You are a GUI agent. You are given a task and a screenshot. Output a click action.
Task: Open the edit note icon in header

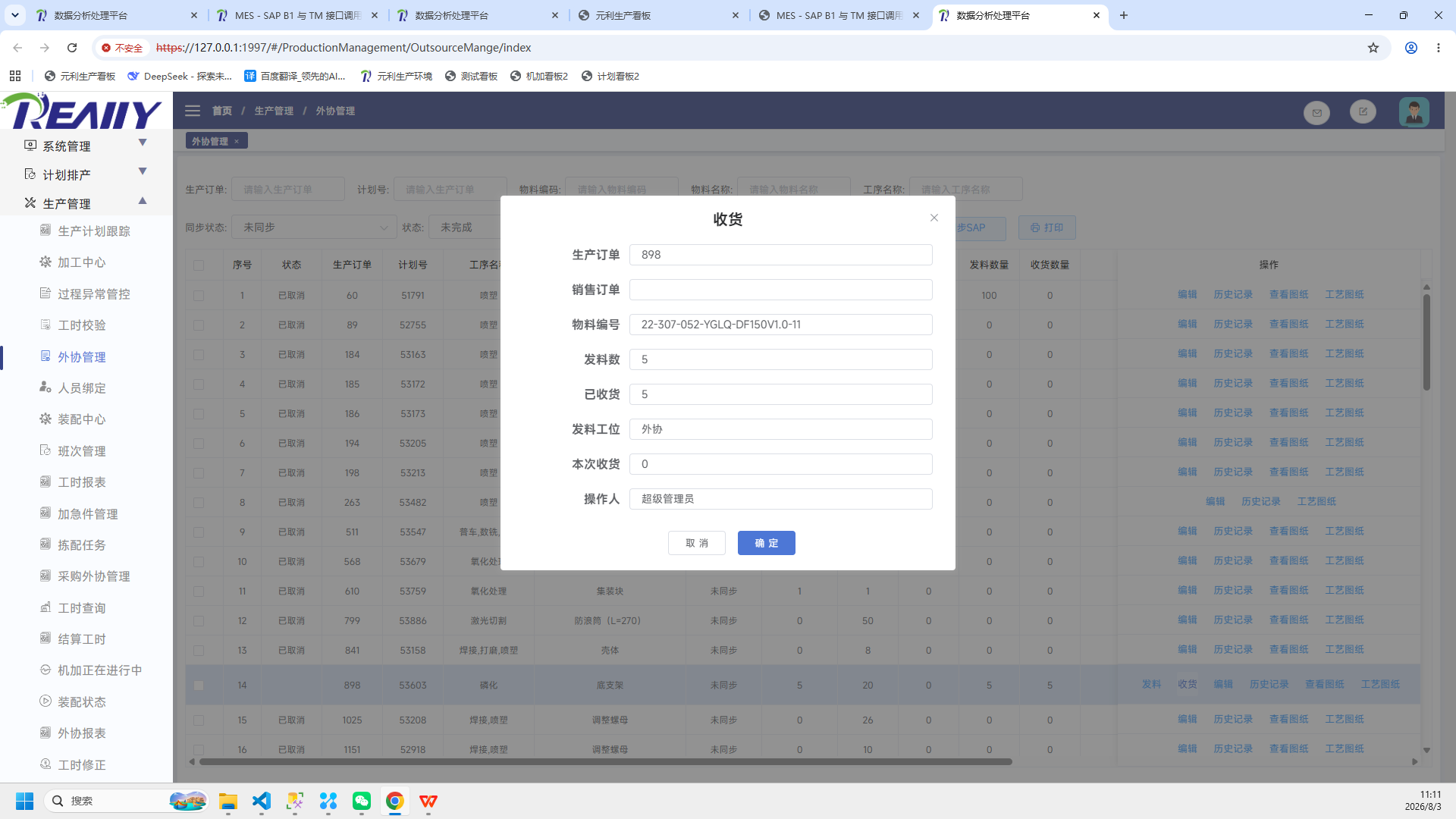point(1363,111)
